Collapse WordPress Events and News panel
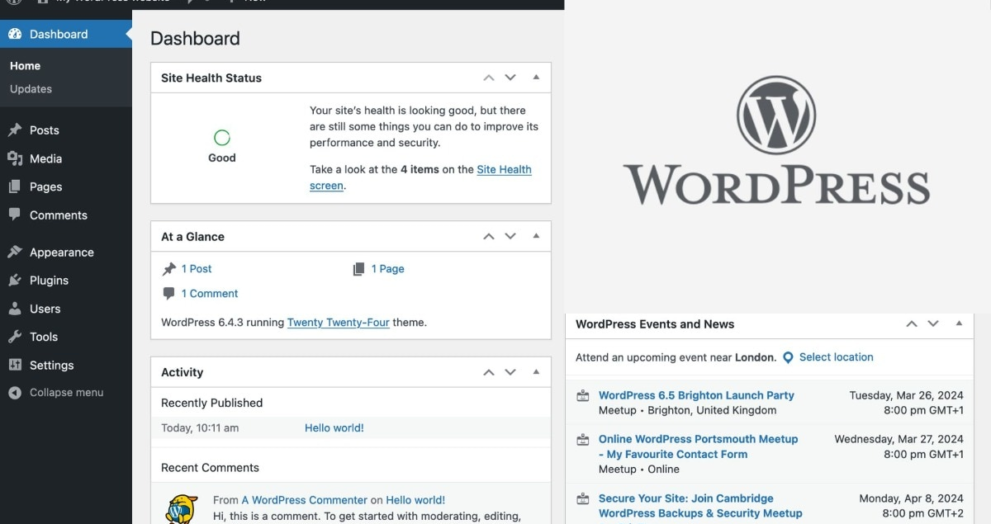Viewport: 991px width, 524px height. coord(959,323)
